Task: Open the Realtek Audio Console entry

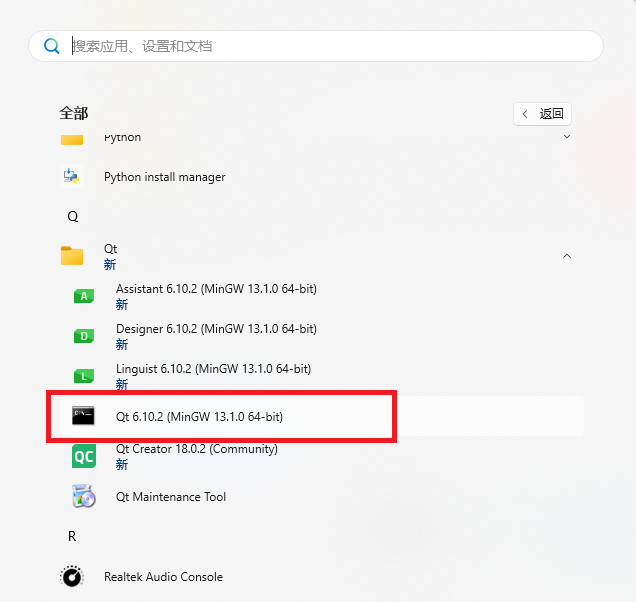Action: [x=163, y=577]
